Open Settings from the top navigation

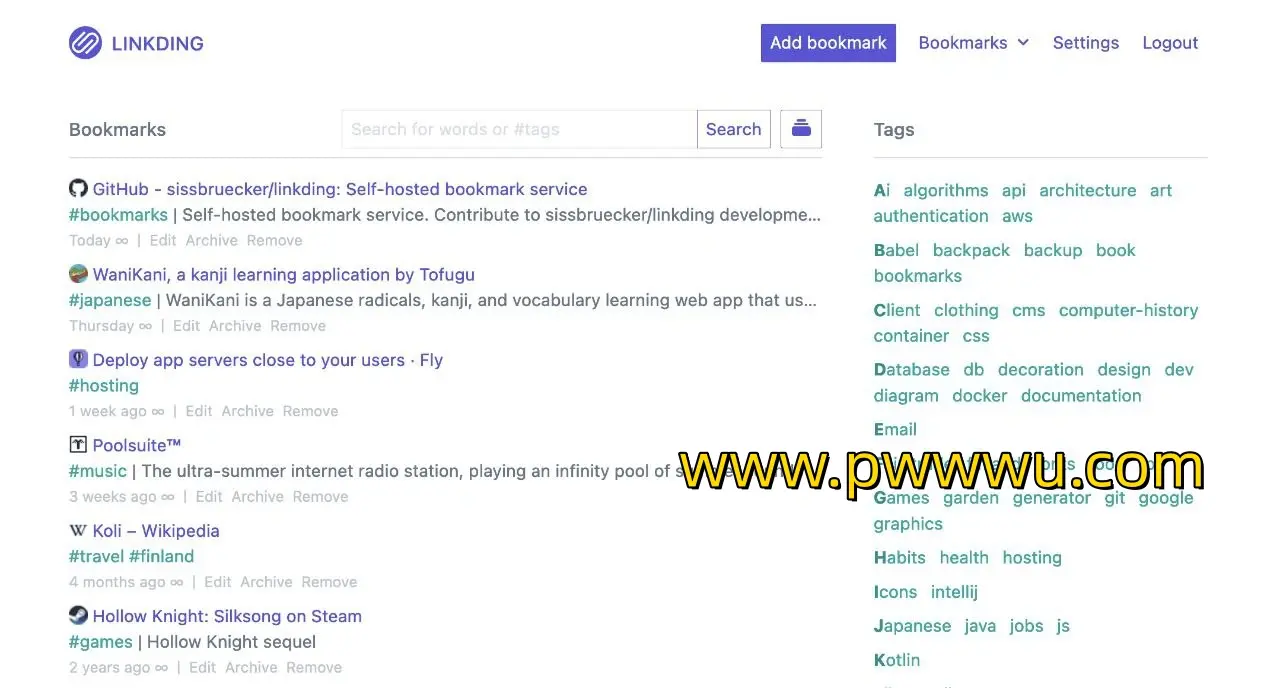[x=1085, y=43]
